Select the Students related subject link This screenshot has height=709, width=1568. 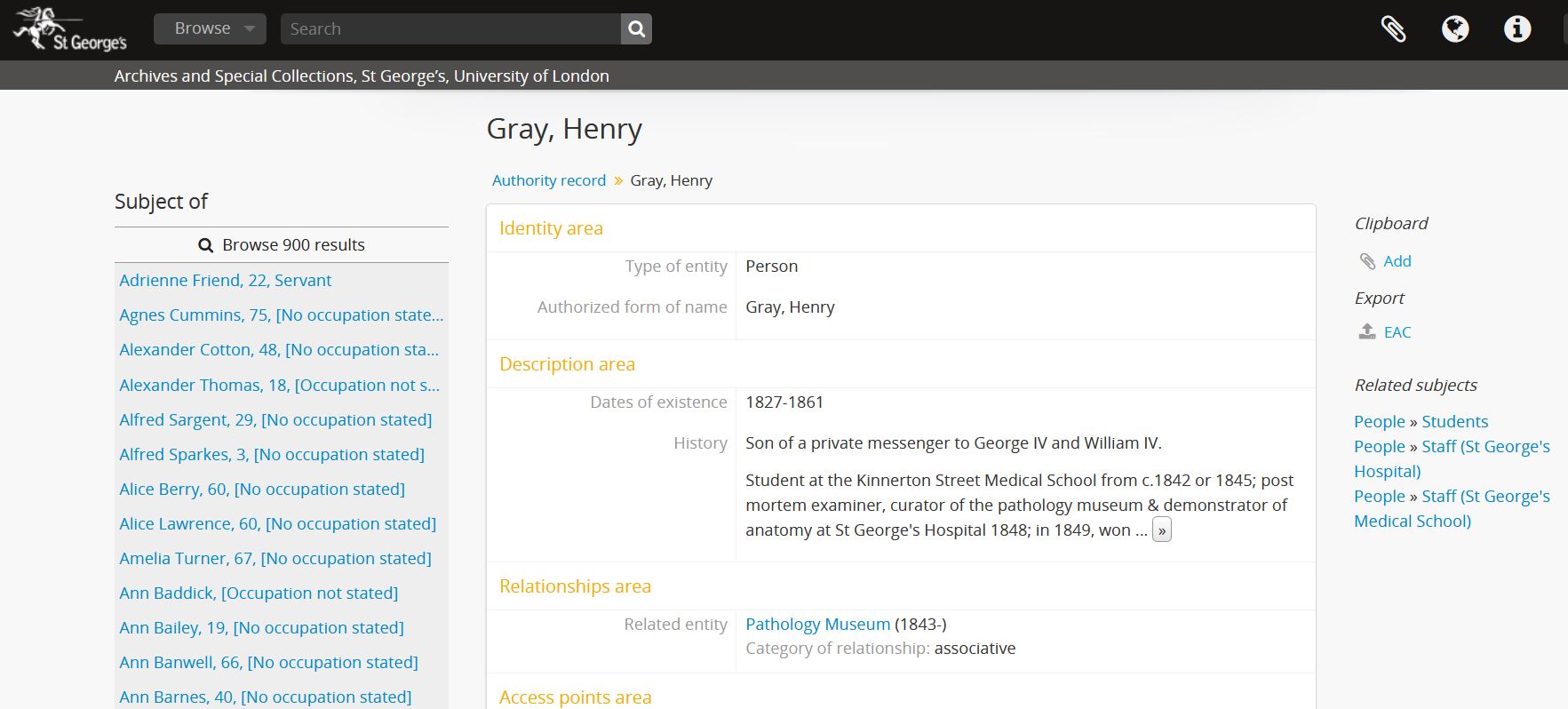point(1454,421)
